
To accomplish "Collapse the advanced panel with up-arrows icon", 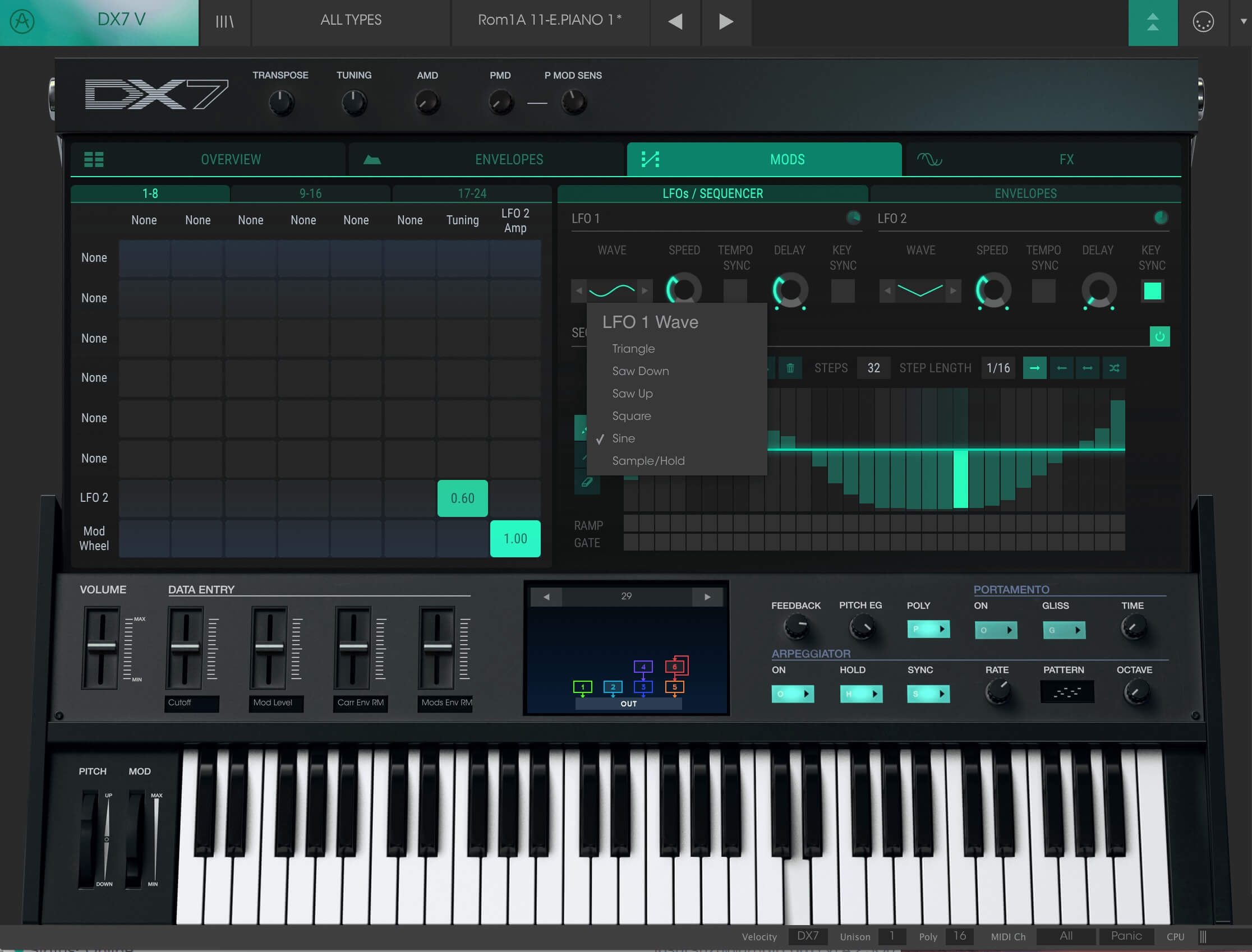I will pyautogui.click(x=1153, y=22).
